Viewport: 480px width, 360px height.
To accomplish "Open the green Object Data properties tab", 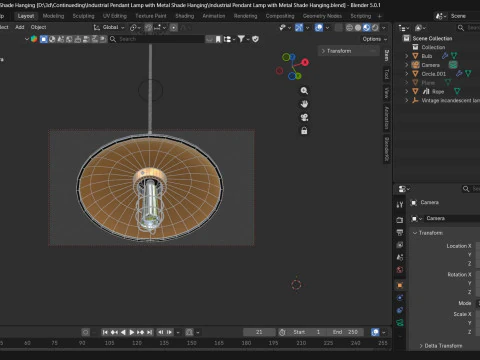I will point(400,322).
